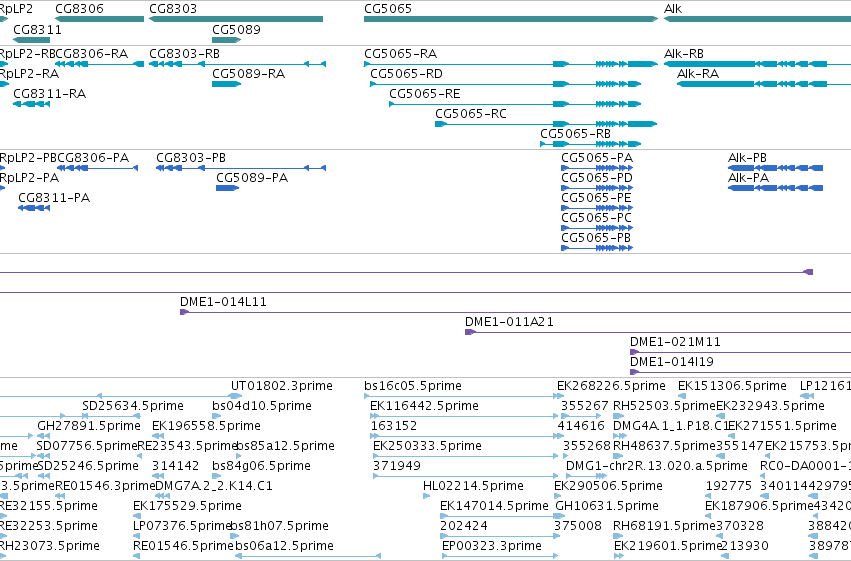851x561 pixels.
Task: Click EST entry 371949
Action: (x=397, y=466)
